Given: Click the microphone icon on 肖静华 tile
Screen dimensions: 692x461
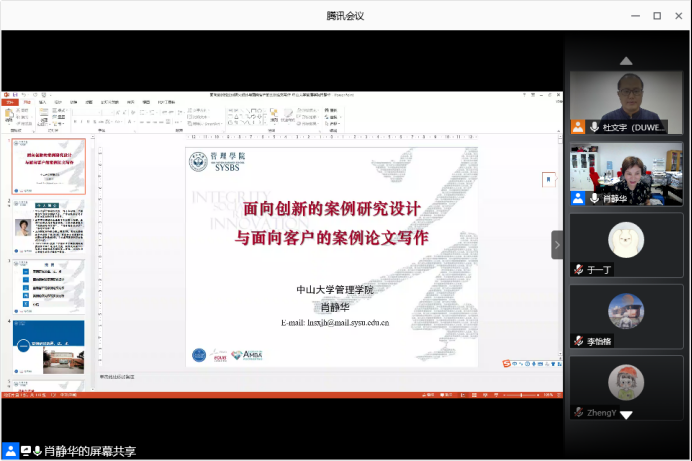Looking at the screenshot, I should tap(594, 198).
